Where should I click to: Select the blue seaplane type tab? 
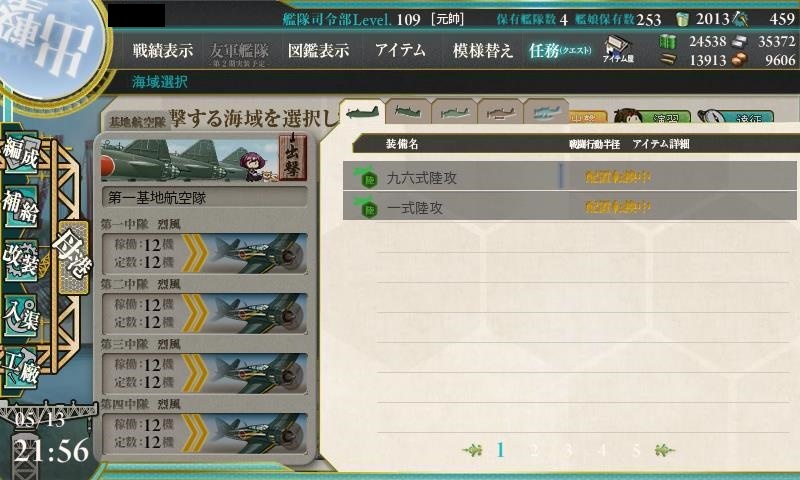[546, 111]
